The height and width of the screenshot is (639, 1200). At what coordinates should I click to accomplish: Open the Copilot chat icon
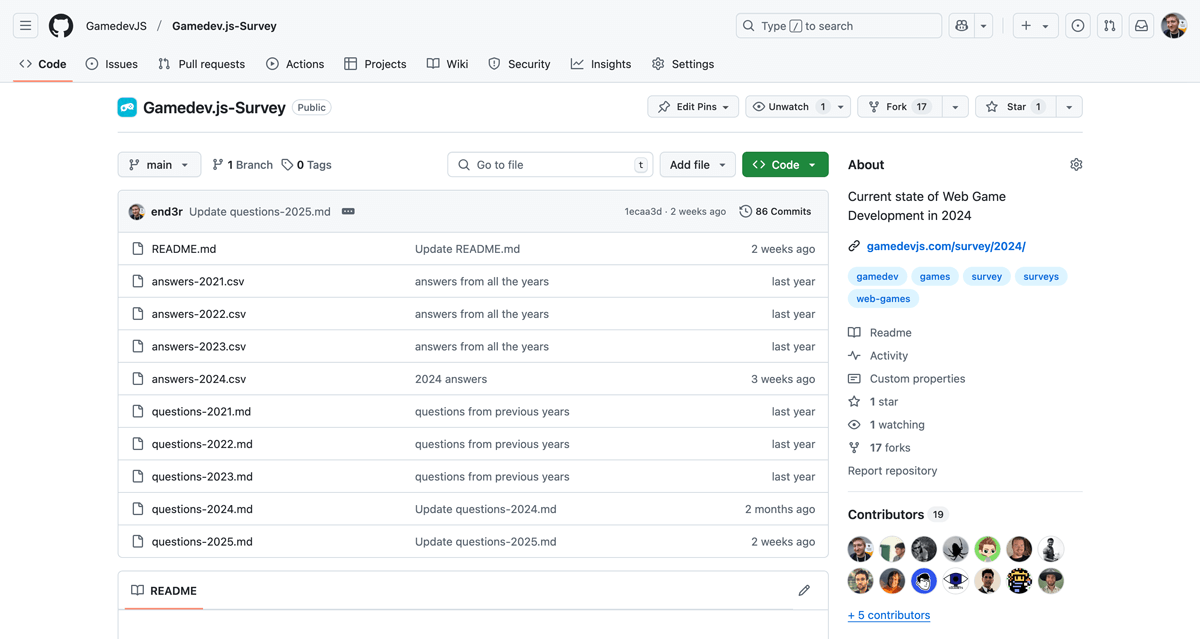coord(961,26)
